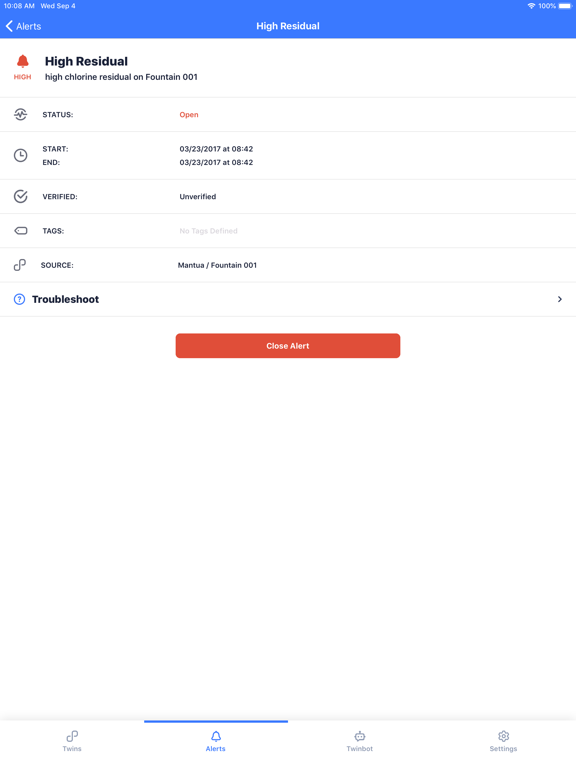This screenshot has height=768, width=576.
Task: Click the tag icon beside Tags
Action: (21, 231)
